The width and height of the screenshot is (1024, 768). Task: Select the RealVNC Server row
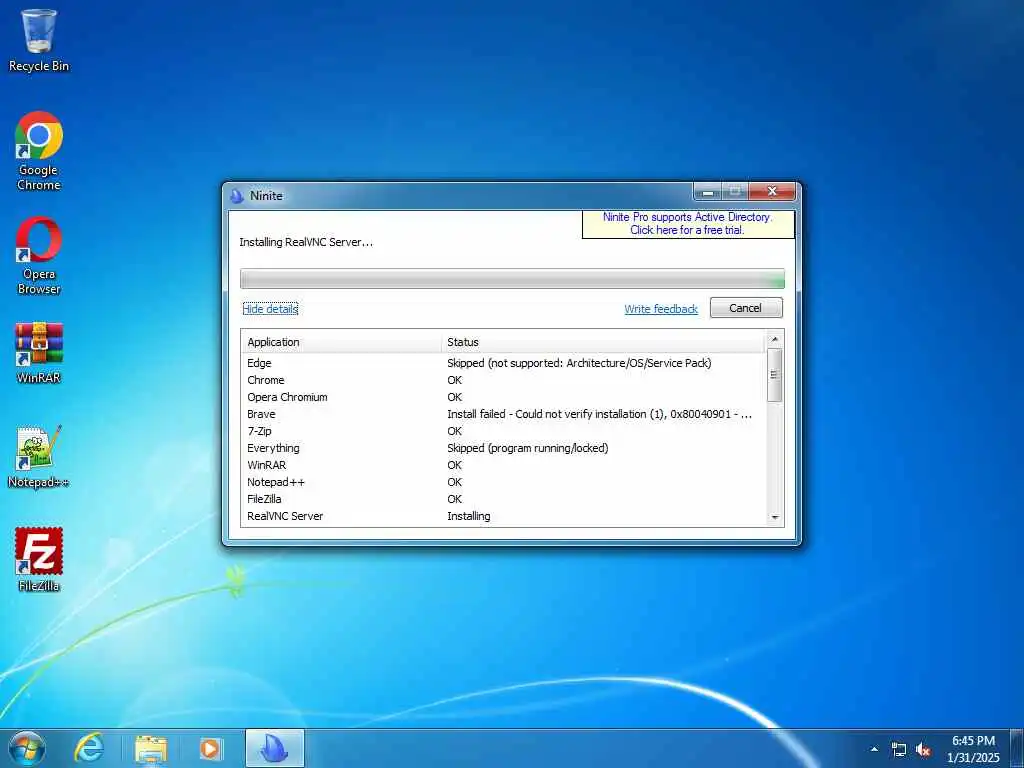pyautogui.click(x=504, y=516)
